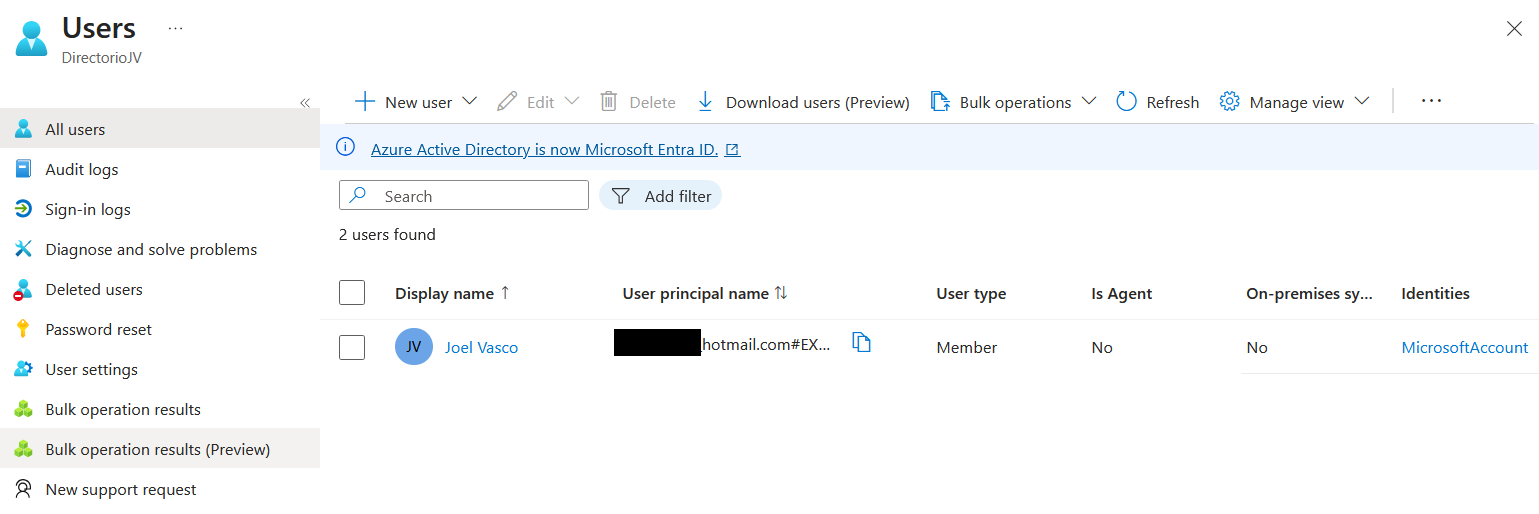Click the external link icon after Entra ID
The image size is (1539, 514).
click(x=733, y=150)
